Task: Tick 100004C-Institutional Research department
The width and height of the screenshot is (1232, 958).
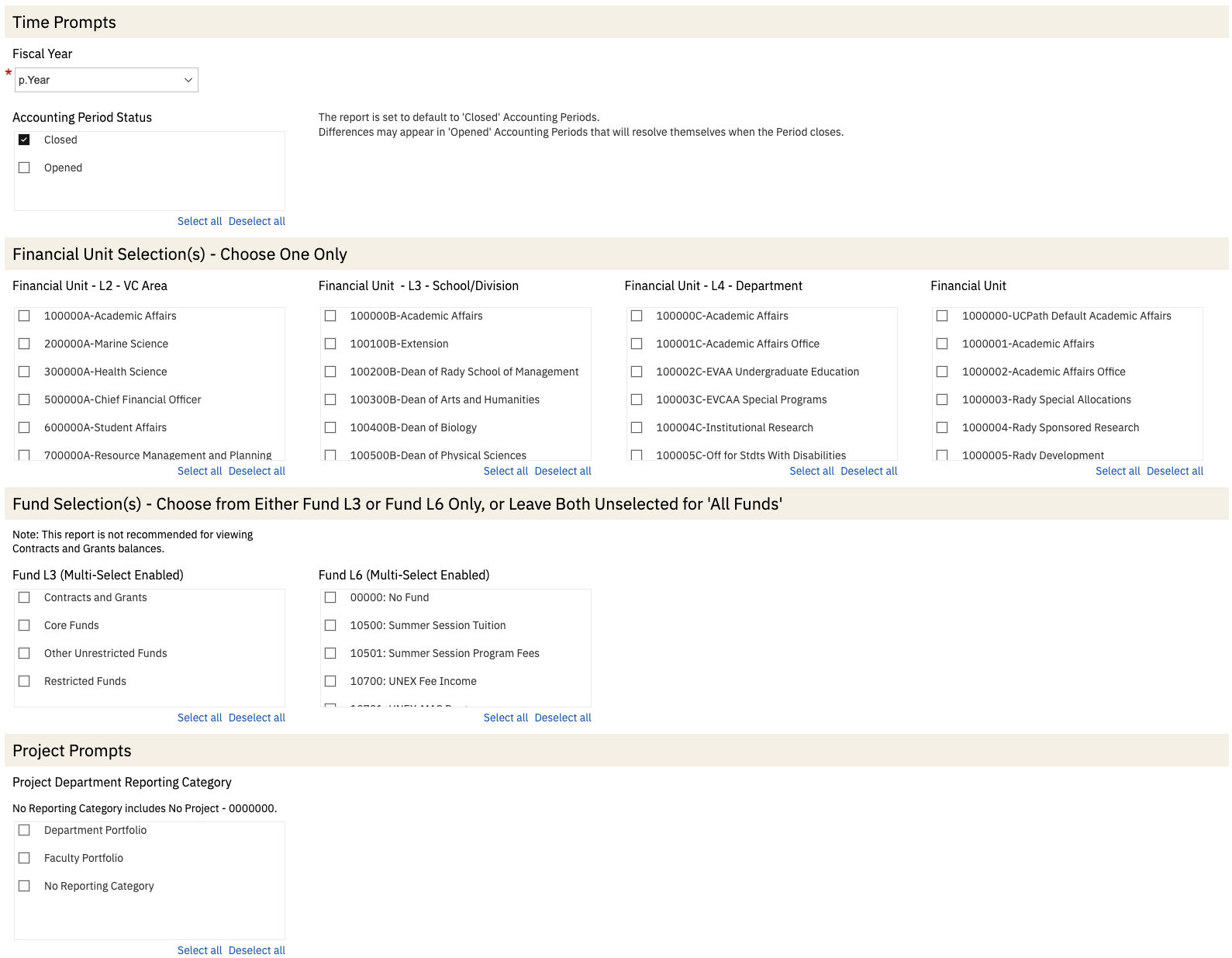Action: pos(637,427)
